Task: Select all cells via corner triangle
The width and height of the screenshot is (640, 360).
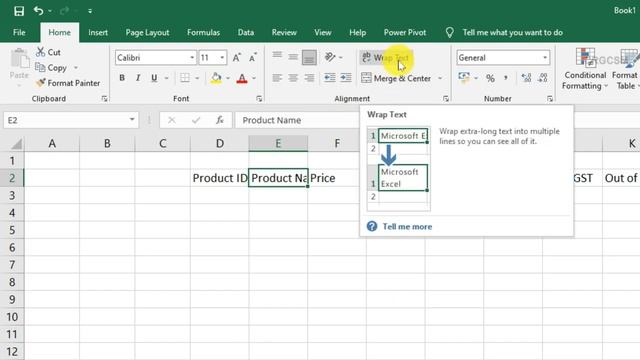Action: click(x=16, y=144)
